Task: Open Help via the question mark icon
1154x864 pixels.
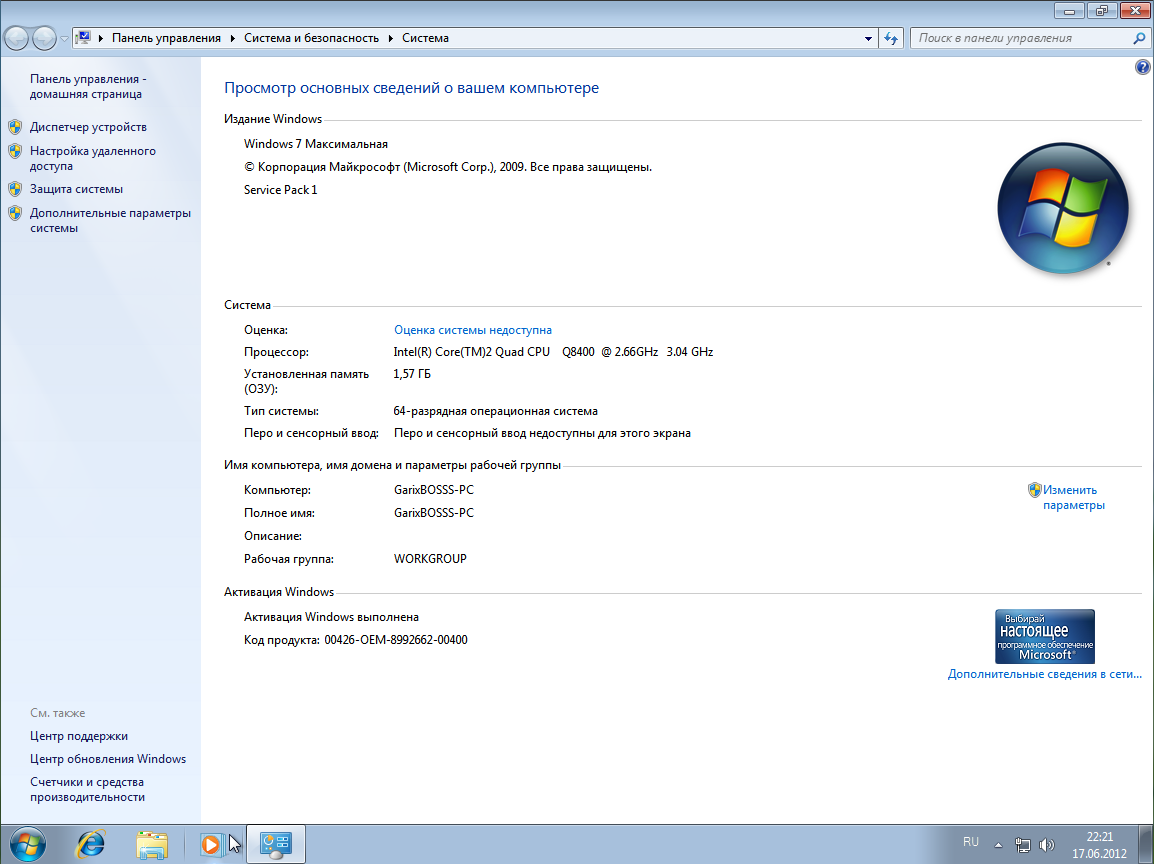Action: [1142, 67]
